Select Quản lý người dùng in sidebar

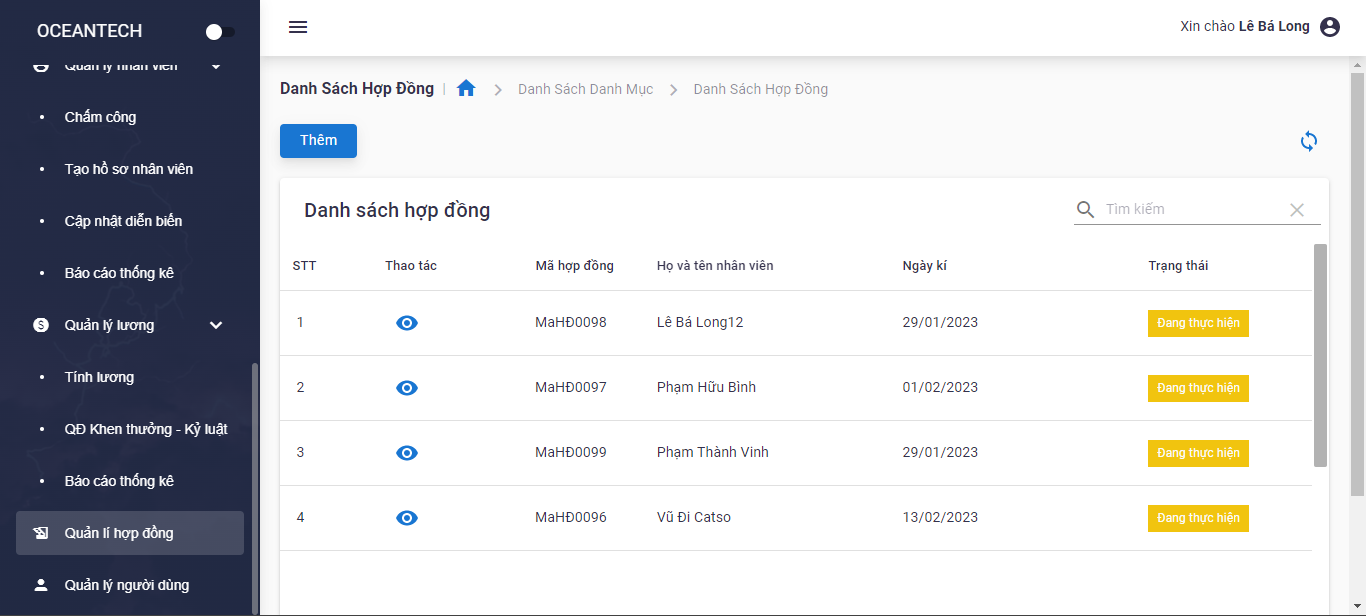pyautogui.click(x=130, y=585)
